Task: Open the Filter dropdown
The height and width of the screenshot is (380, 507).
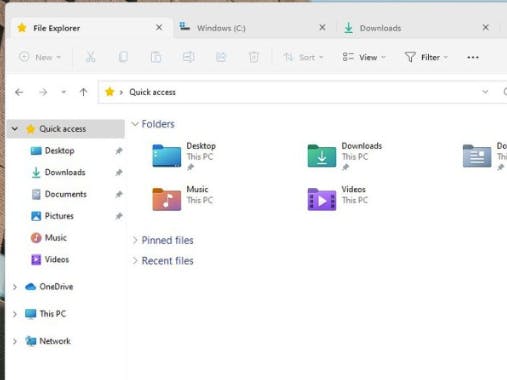Action: pyautogui.click(x=426, y=57)
